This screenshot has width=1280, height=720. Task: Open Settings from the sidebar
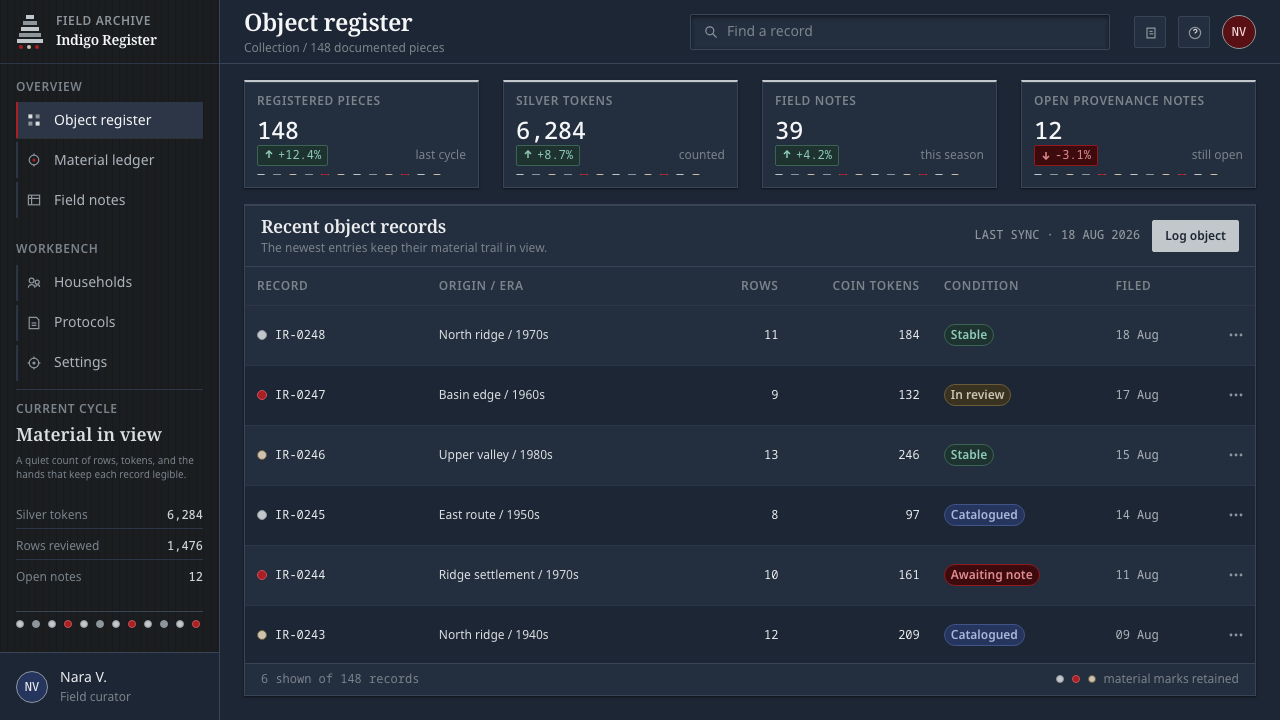(x=110, y=362)
